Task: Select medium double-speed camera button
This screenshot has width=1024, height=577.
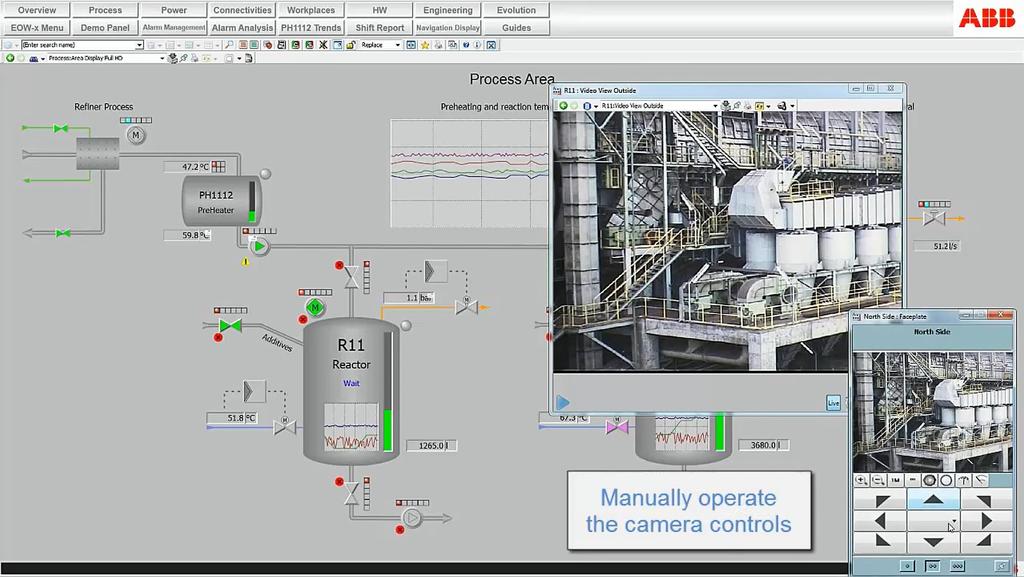Action: [933, 566]
